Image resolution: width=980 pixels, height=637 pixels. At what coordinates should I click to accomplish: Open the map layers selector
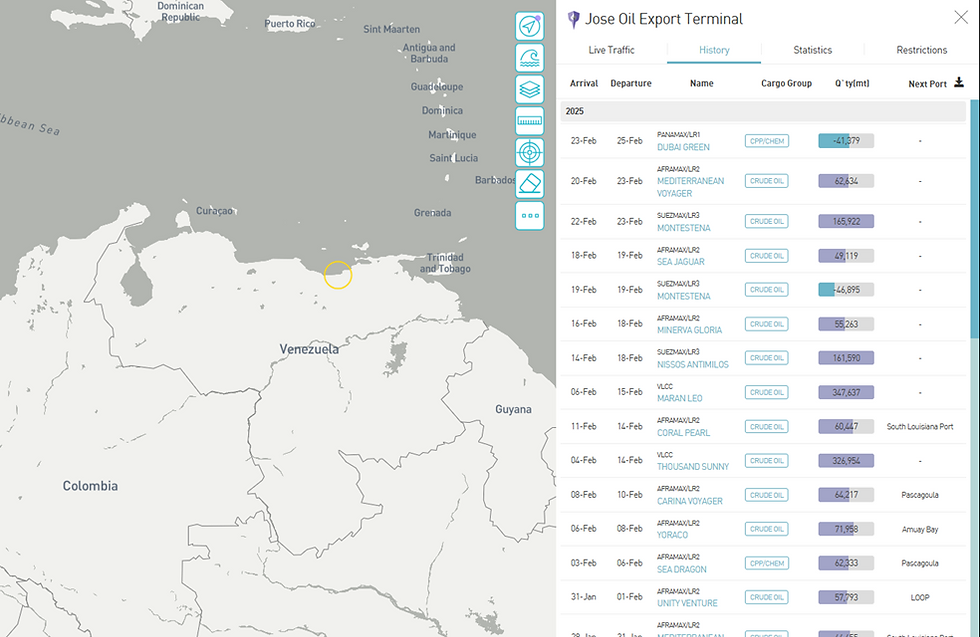529,88
